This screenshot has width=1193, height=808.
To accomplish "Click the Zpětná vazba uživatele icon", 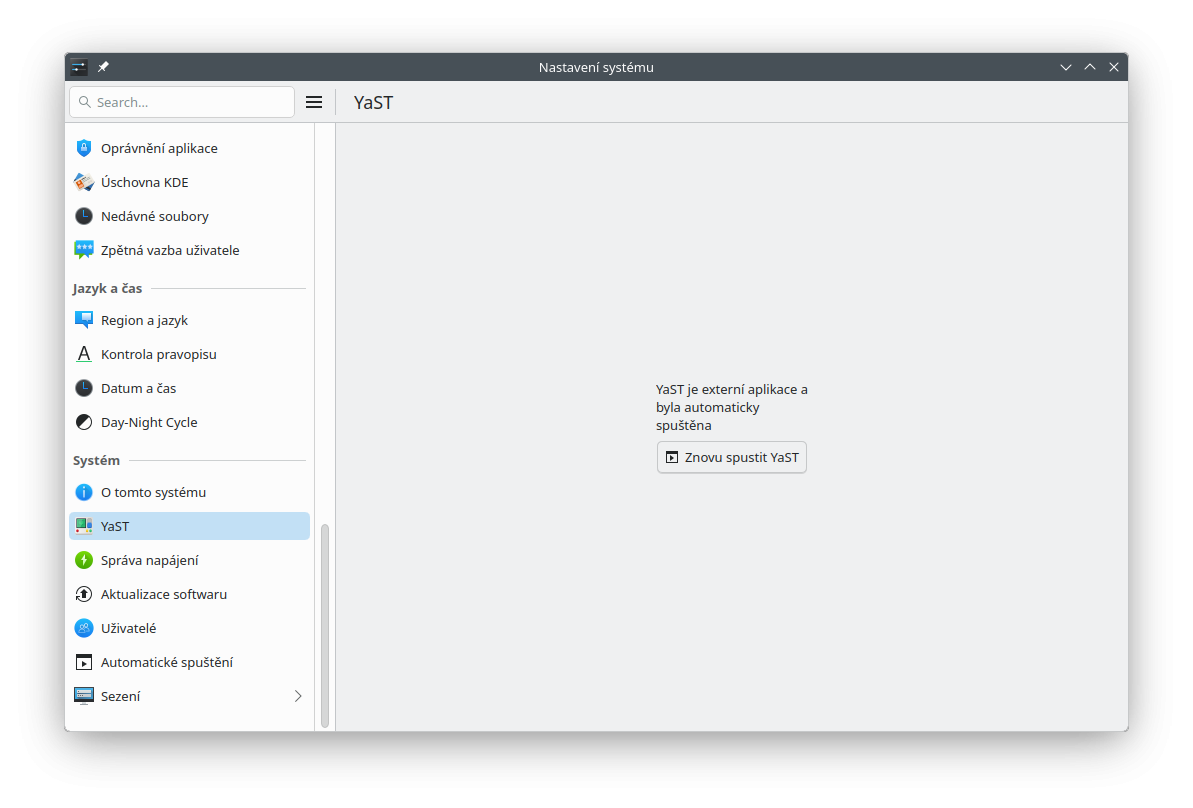I will pos(84,250).
